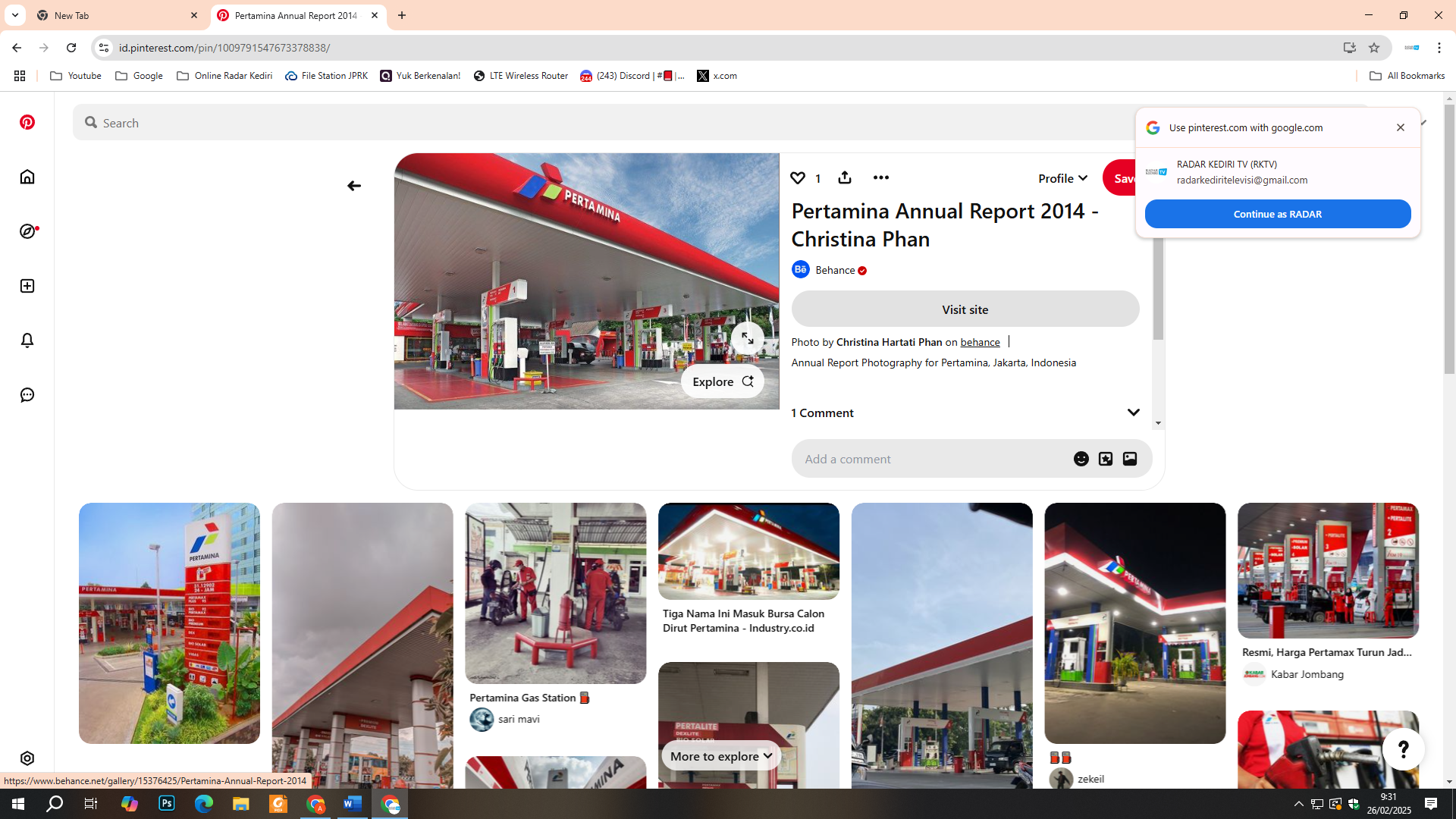Click the Visit site button

(x=965, y=309)
